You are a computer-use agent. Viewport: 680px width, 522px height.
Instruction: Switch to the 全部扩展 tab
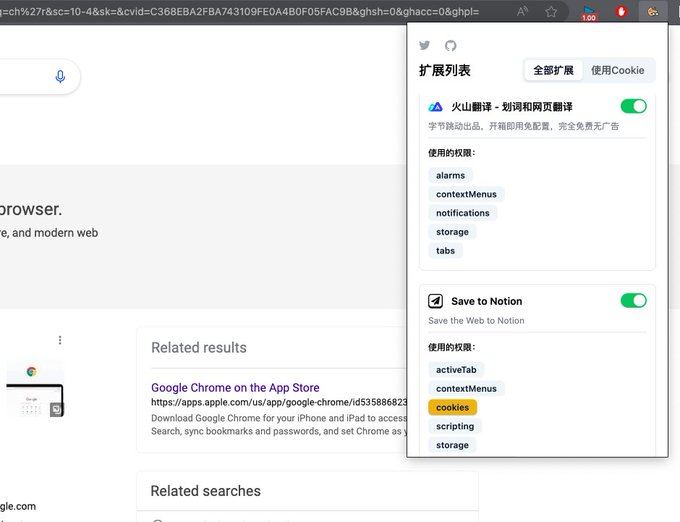point(553,70)
